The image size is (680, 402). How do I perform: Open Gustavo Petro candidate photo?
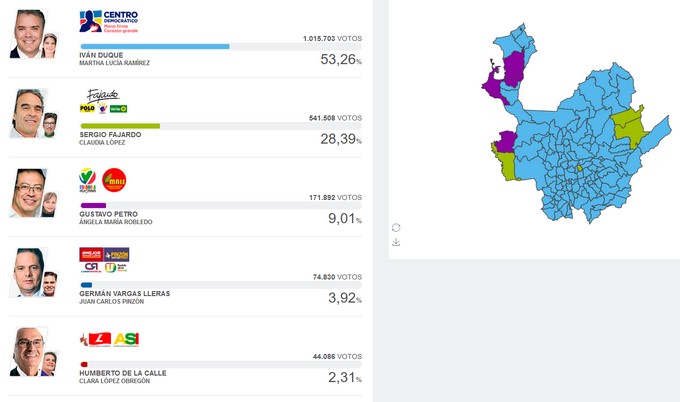tap(27, 191)
